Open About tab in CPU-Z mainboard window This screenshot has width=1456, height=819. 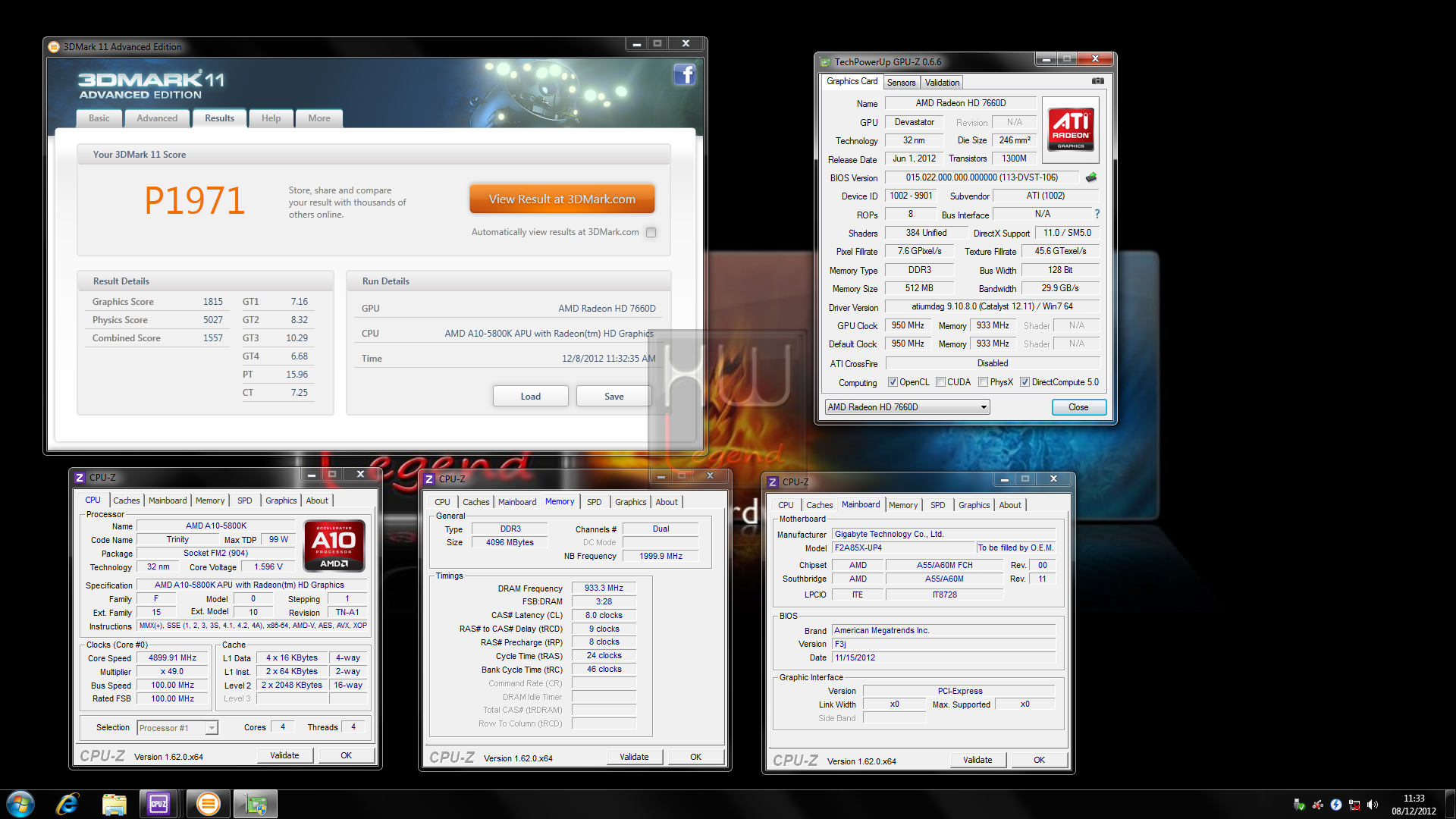(1009, 505)
